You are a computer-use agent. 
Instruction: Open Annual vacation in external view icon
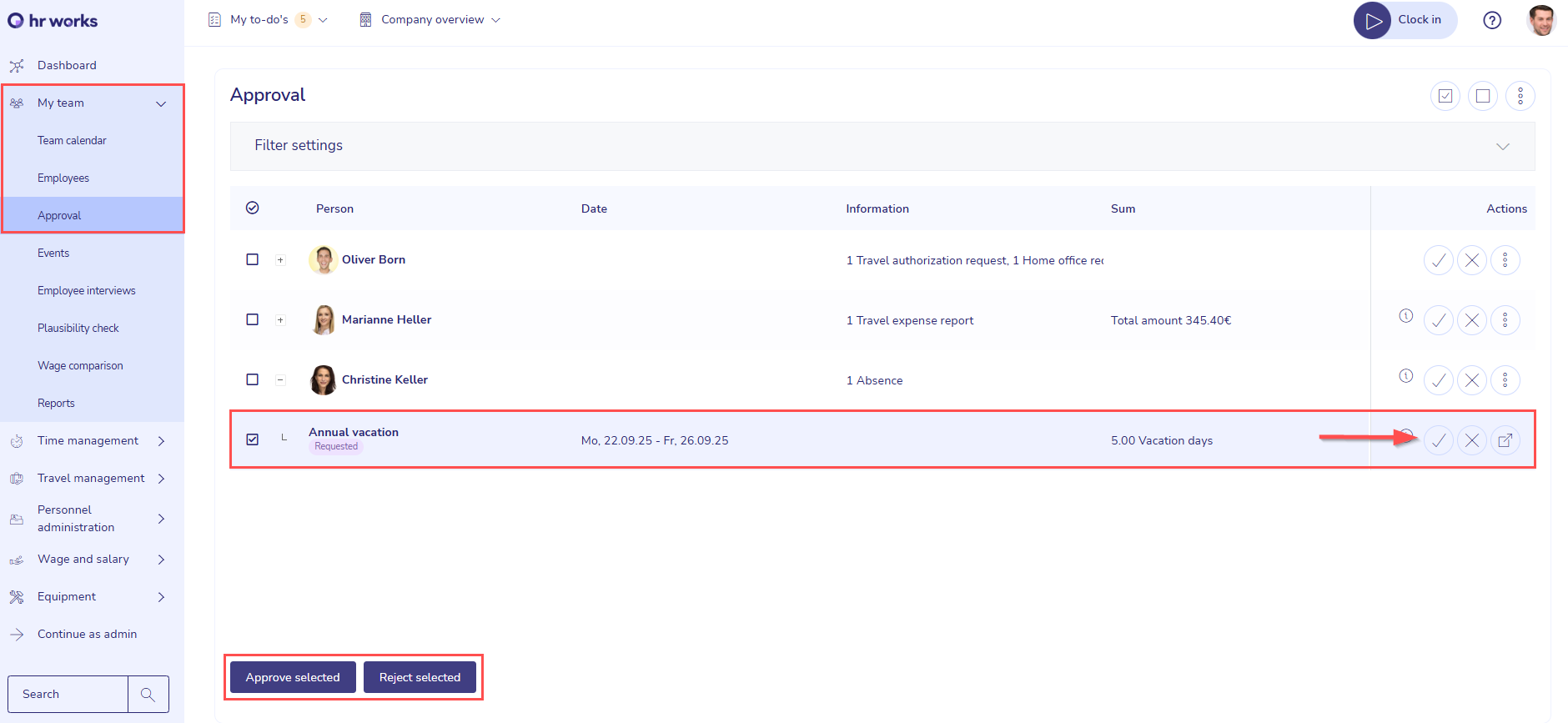pyautogui.click(x=1505, y=440)
